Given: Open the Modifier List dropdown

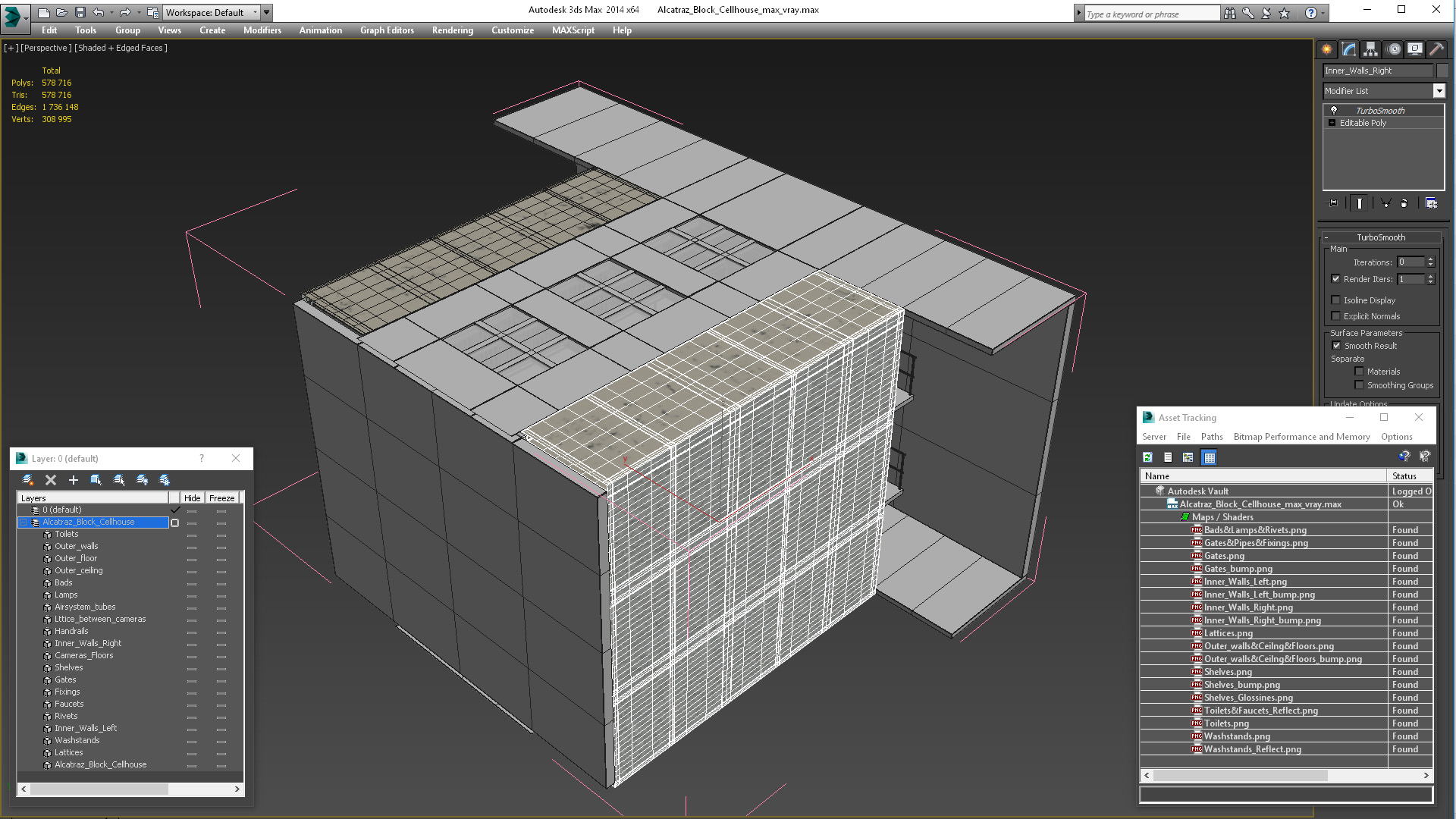Looking at the screenshot, I should [1439, 91].
